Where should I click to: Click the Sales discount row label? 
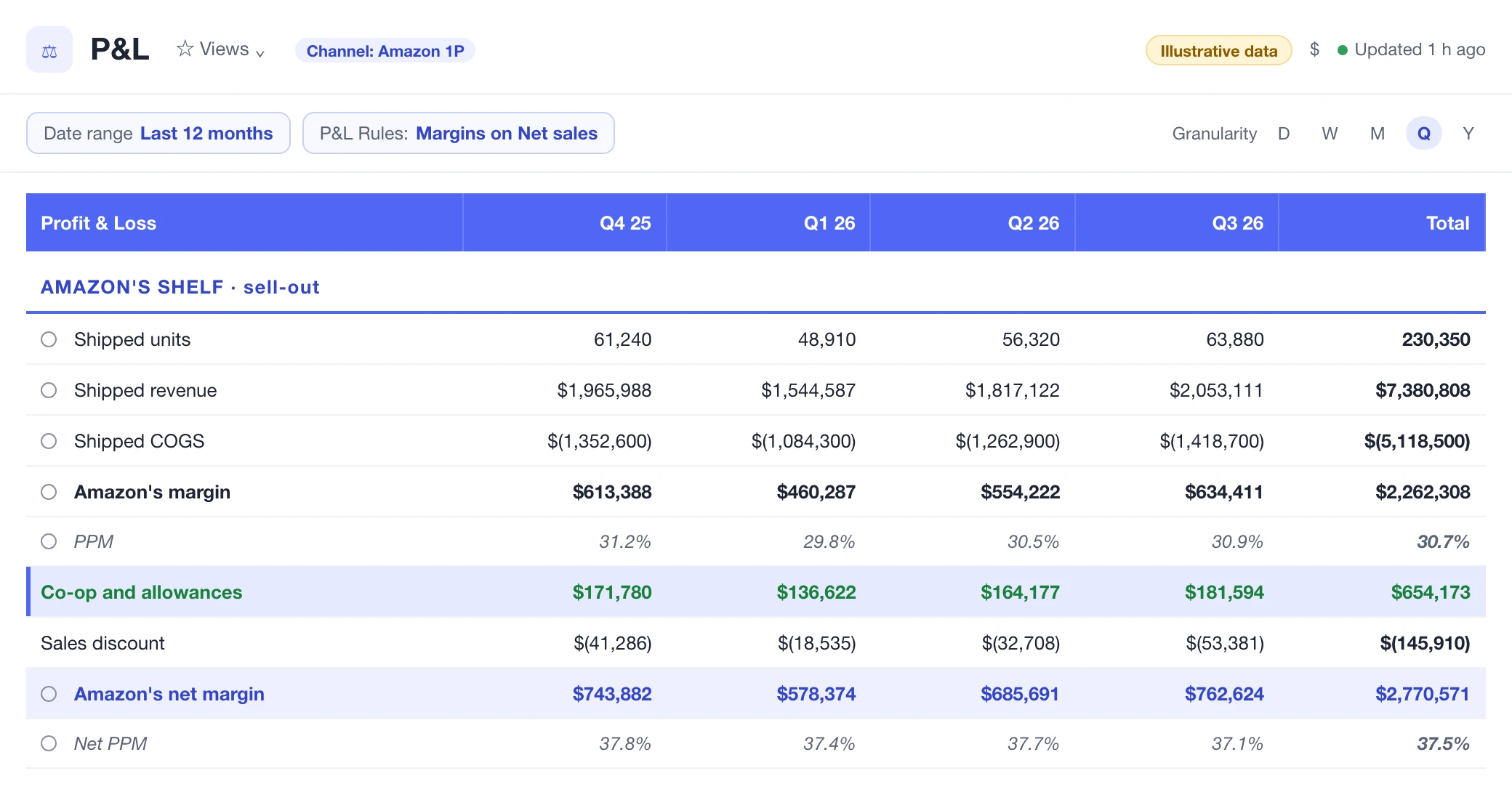(102, 643)
